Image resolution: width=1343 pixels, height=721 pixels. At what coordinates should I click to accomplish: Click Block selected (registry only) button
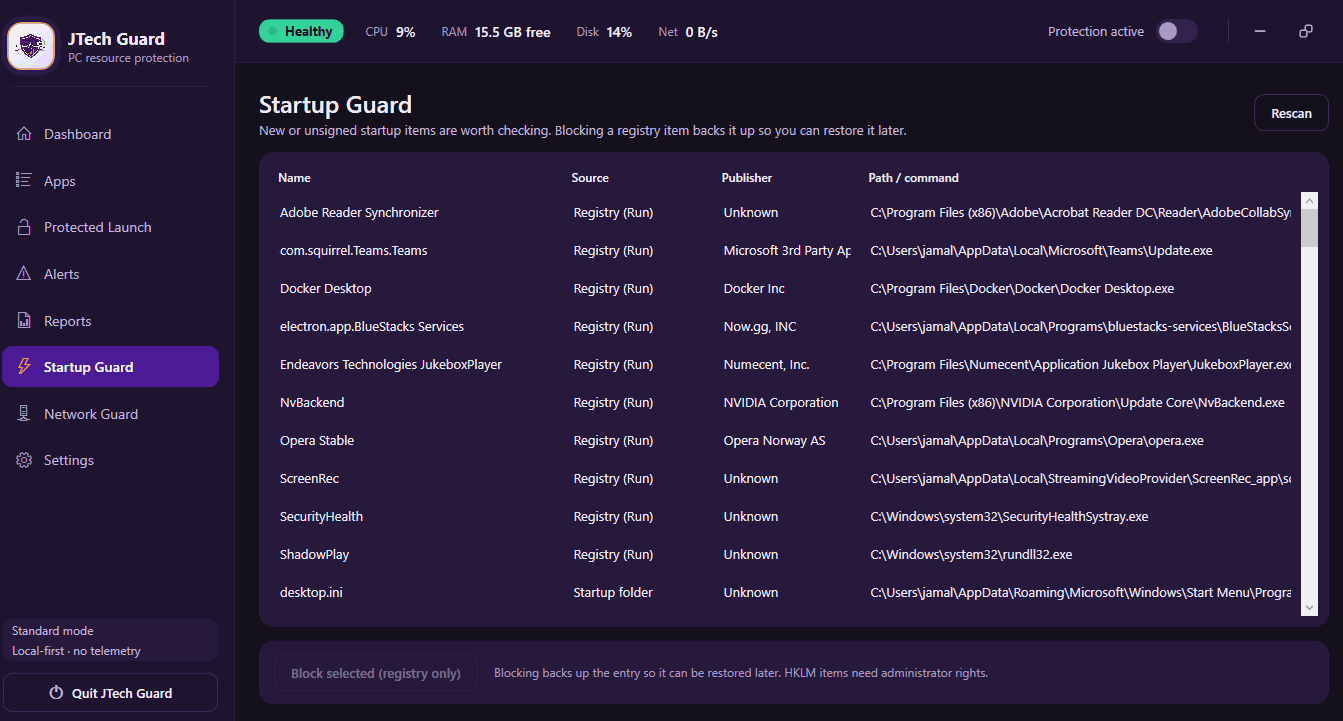376,673
